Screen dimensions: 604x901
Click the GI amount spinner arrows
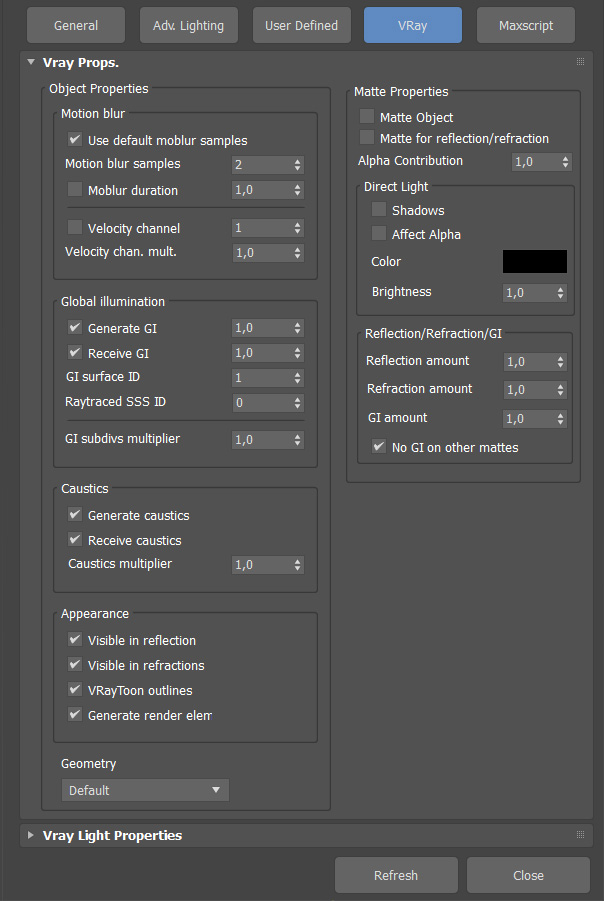560,419
